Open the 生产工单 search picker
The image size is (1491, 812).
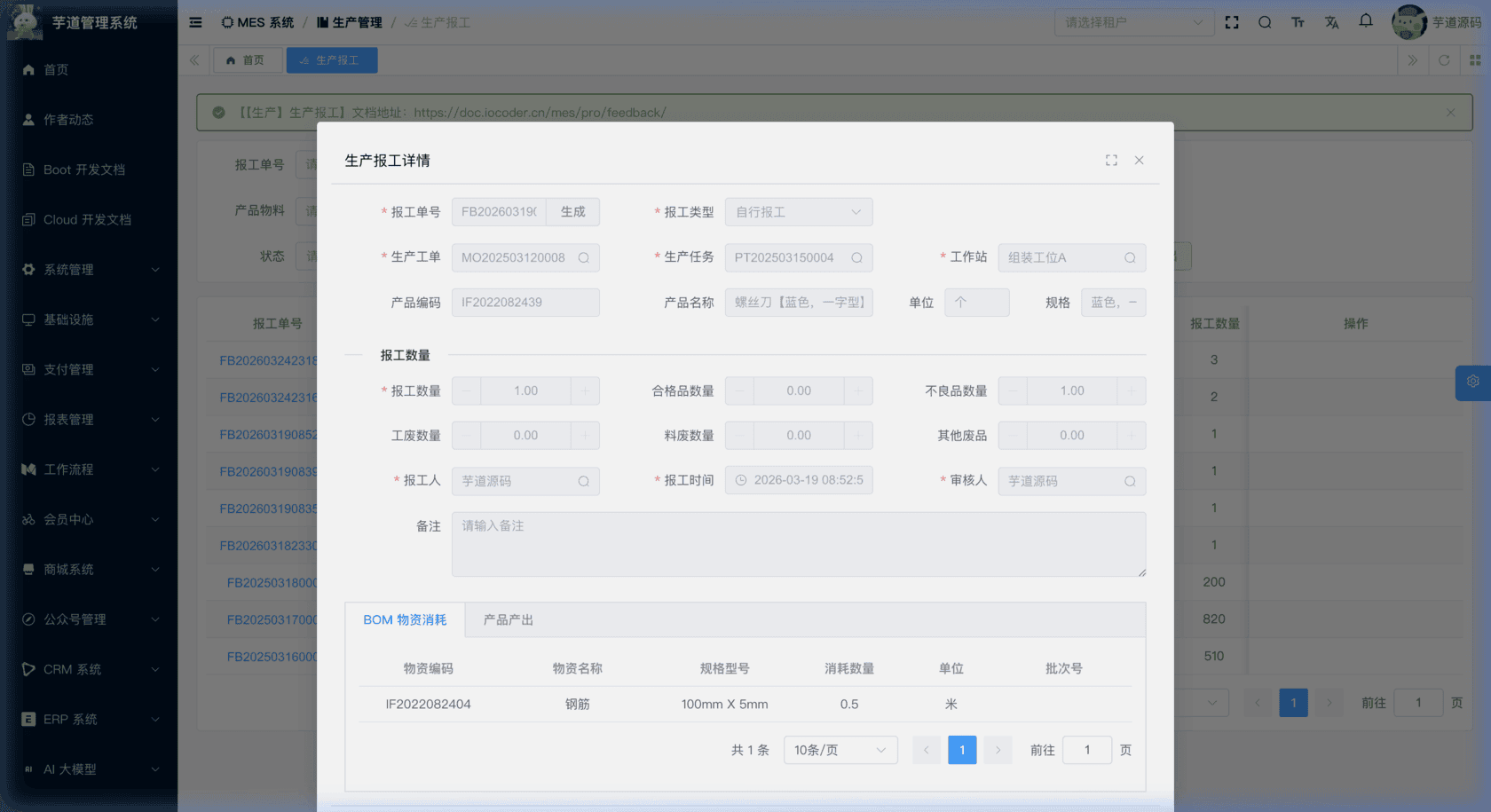coord(583,257)
